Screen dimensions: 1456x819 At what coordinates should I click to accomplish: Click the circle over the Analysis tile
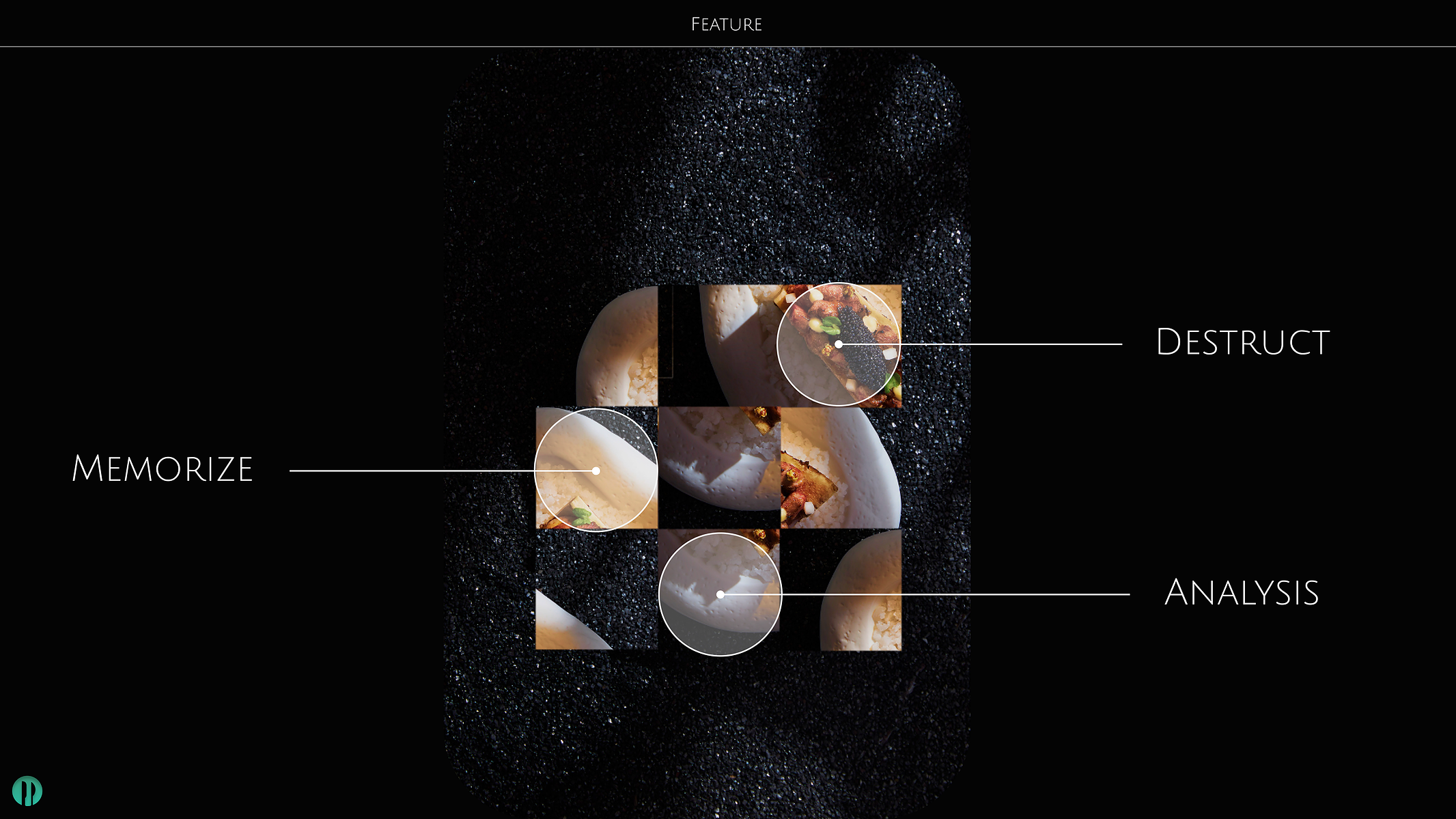pos(720,594)
